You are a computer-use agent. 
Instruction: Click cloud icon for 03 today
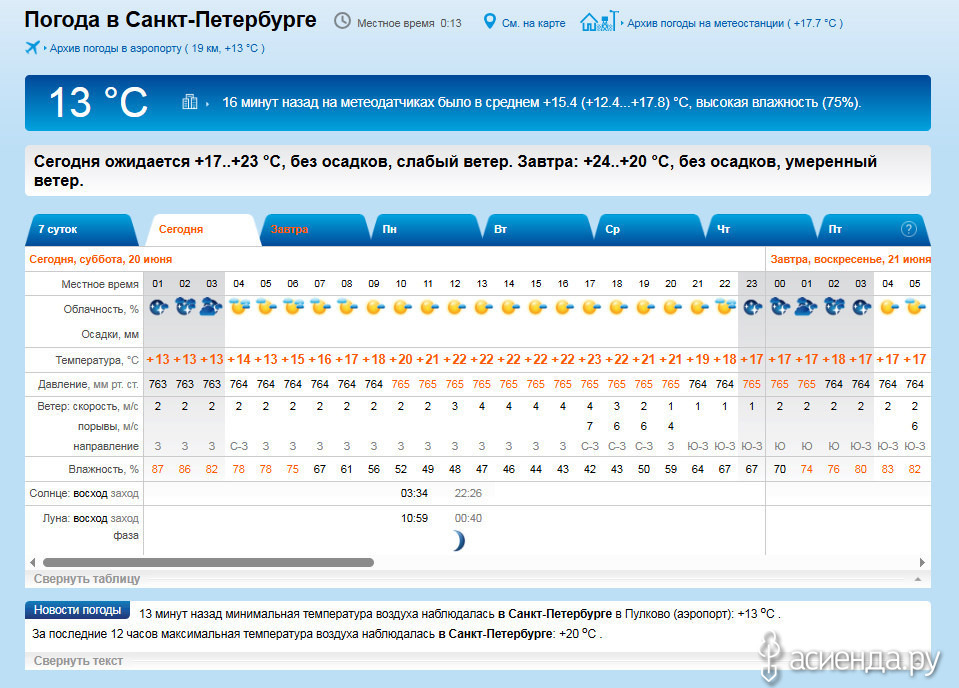coord(212,306)
